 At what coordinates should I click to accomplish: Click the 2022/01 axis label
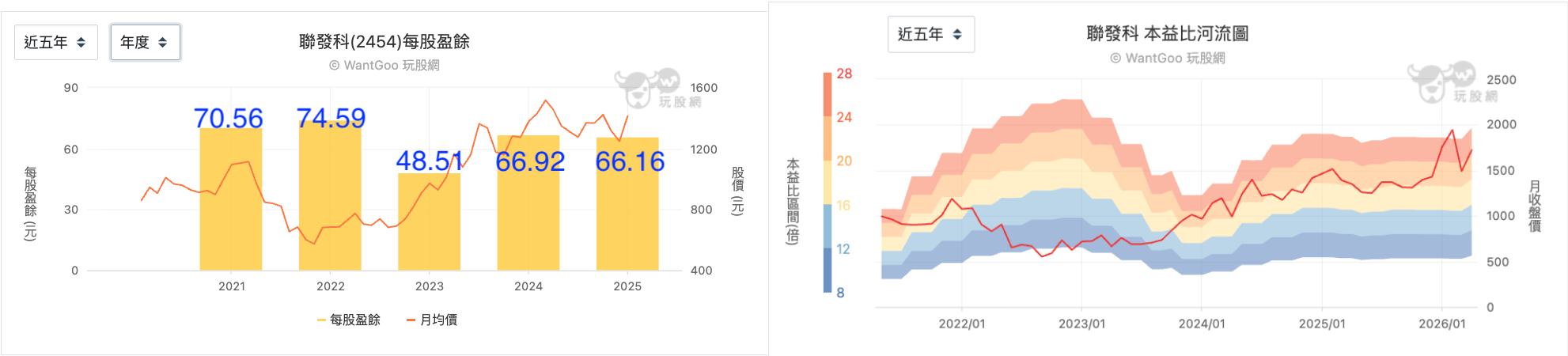[962, 324]
